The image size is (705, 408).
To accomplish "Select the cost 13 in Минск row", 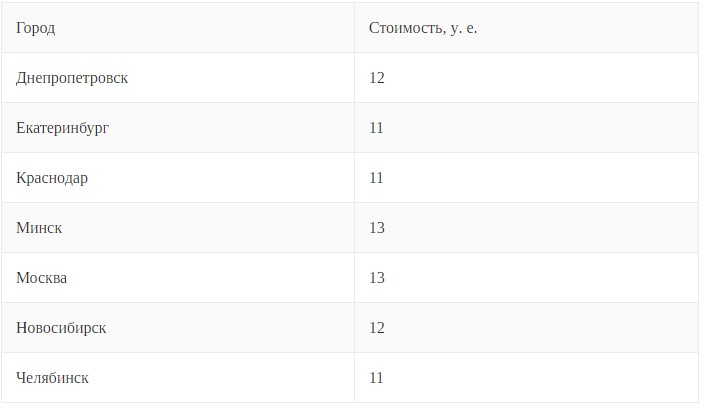I will (377, 228).
